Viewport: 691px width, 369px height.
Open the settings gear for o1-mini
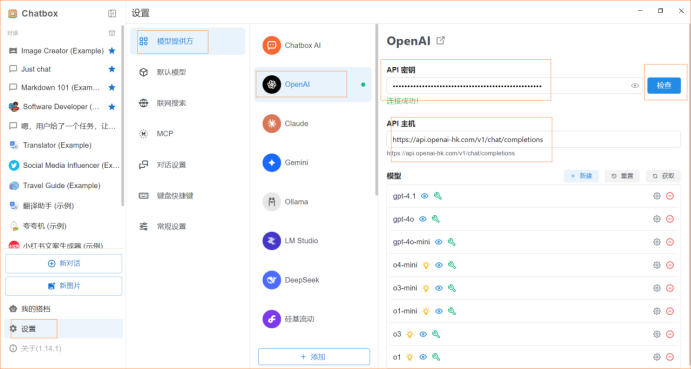(657, 311)
